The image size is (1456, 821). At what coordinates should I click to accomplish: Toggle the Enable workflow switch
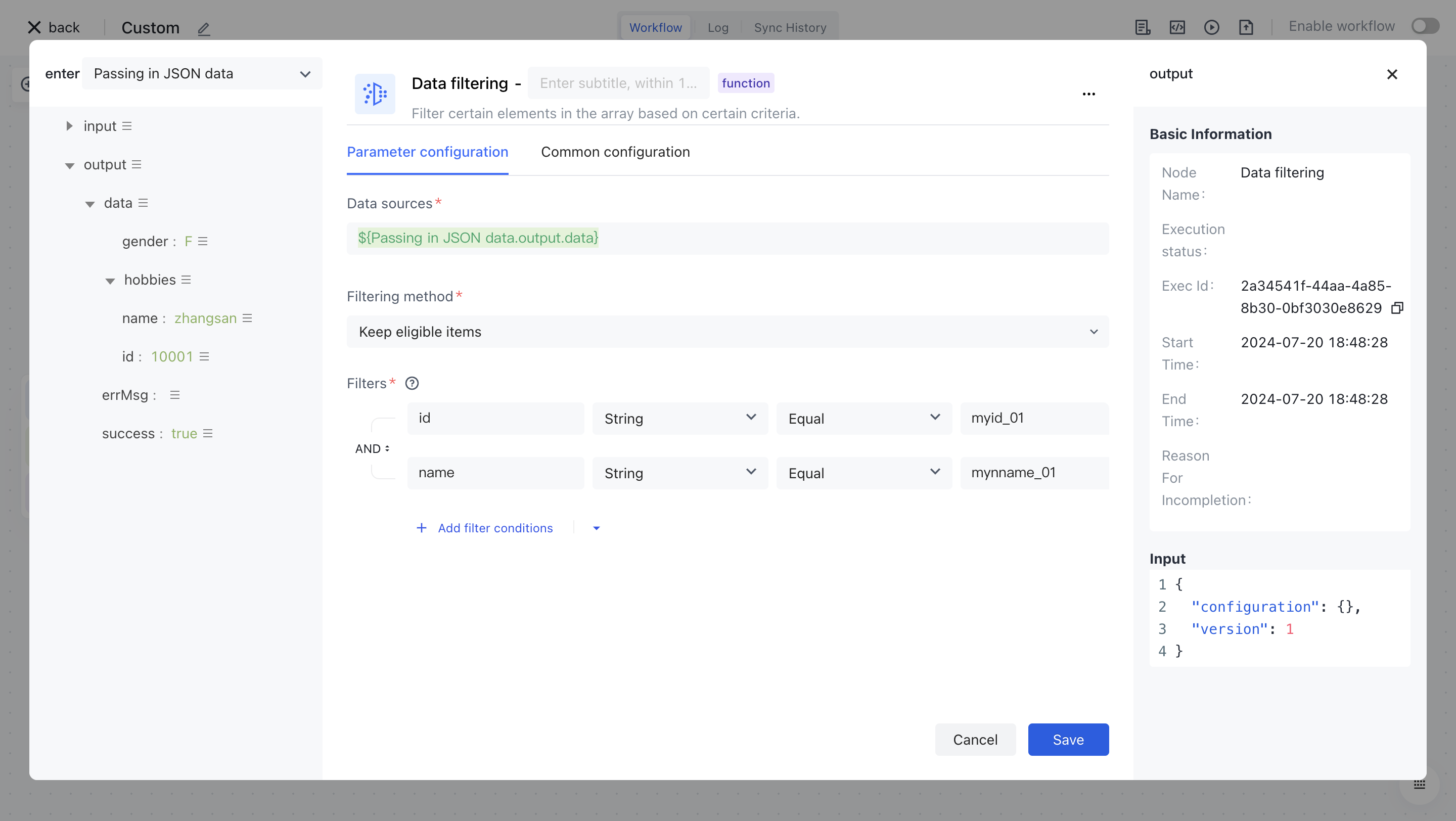click(x=1425, y=27)
